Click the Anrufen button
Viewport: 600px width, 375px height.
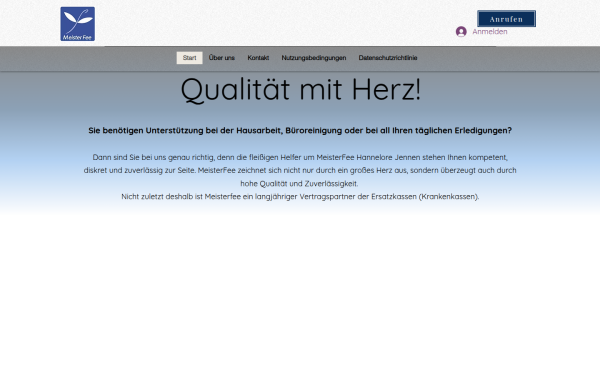click(506, 19)
